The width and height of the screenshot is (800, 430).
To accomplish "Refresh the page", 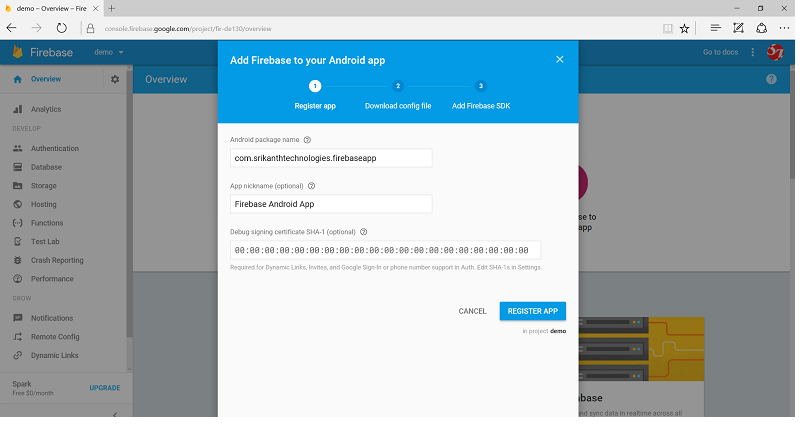I will [61, 28].
